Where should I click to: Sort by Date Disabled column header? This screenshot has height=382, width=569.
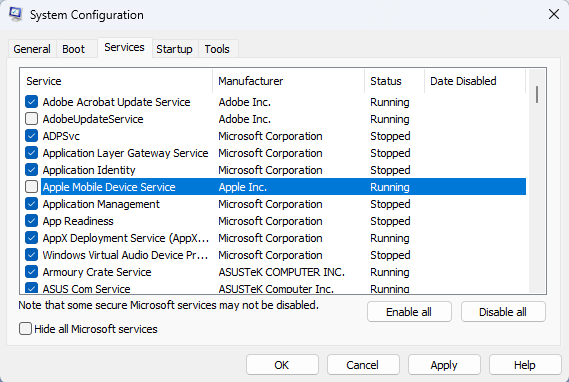(x=475, y=81)
